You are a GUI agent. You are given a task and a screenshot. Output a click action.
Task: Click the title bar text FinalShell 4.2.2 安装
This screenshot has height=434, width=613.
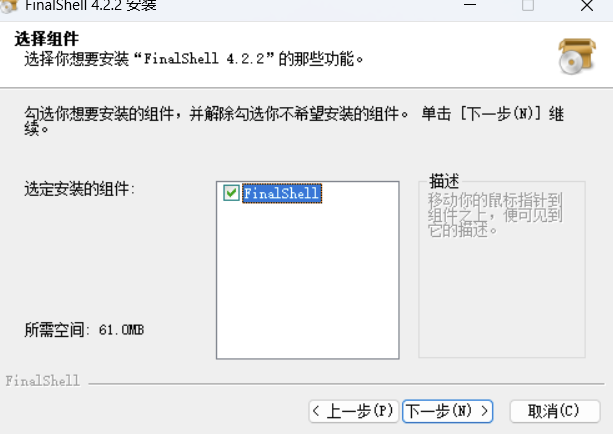91,5
